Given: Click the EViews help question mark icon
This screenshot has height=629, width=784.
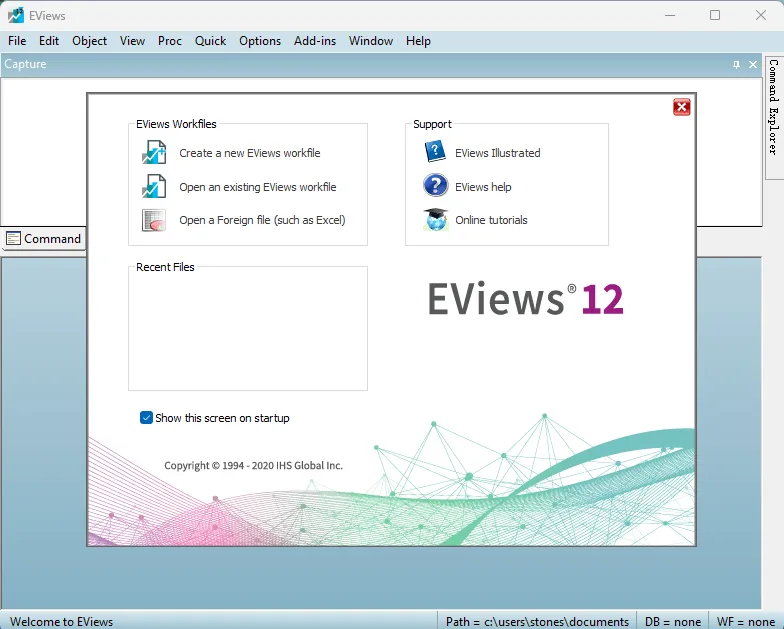Looking at the screenshot, I should pyautogui.click(x=436, y=185).
